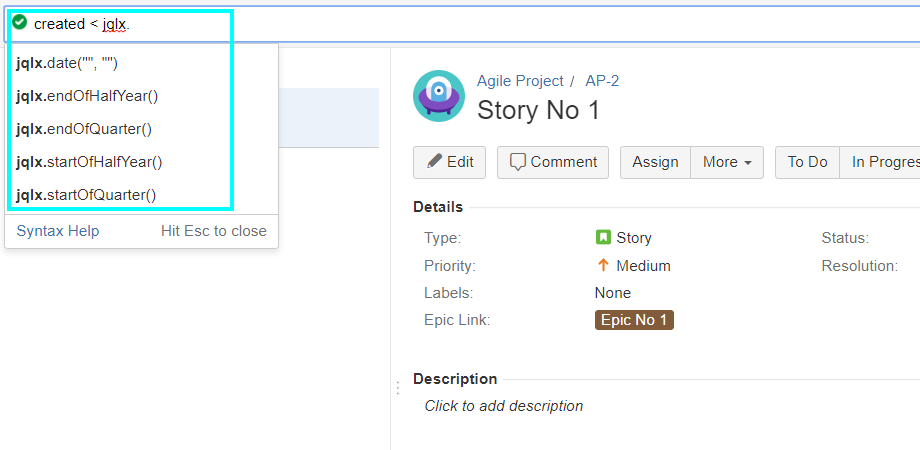This screenshot has width=920, height=450.
Task: Open the Agile Project avatar icon
Action: 439,96
